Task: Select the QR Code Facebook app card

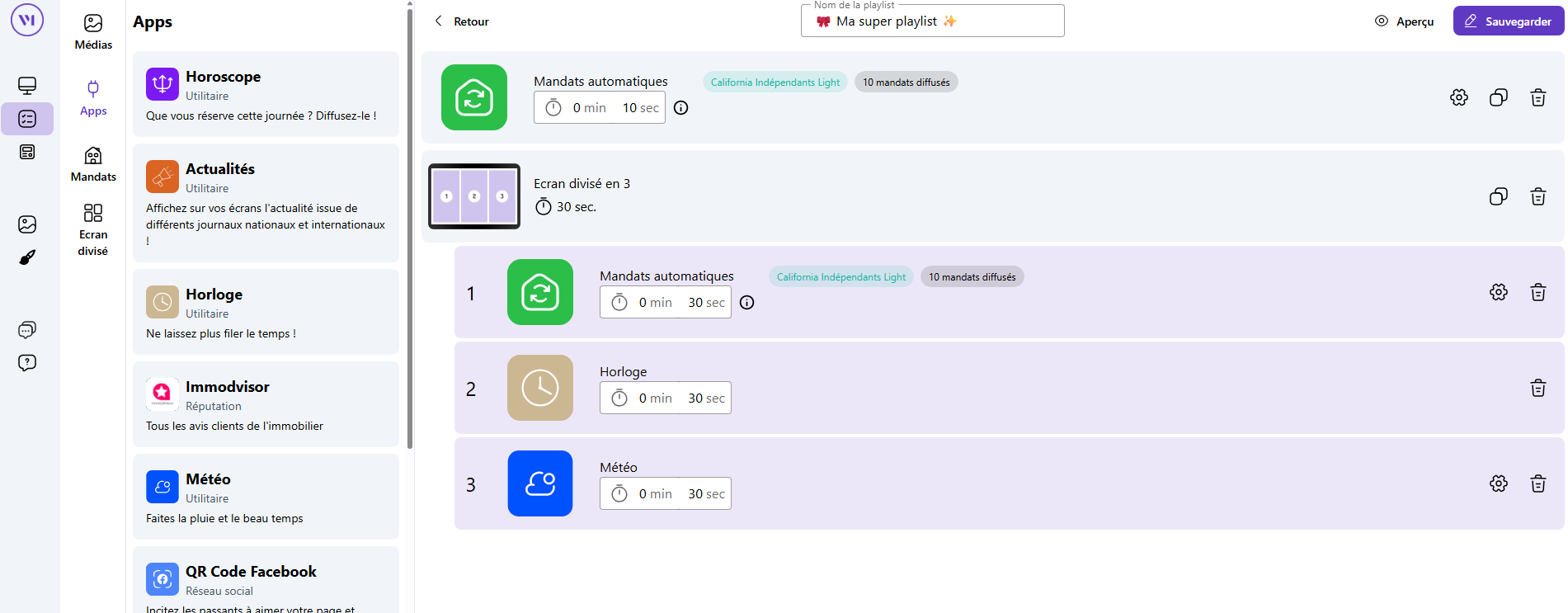Action: coord(266,580)
